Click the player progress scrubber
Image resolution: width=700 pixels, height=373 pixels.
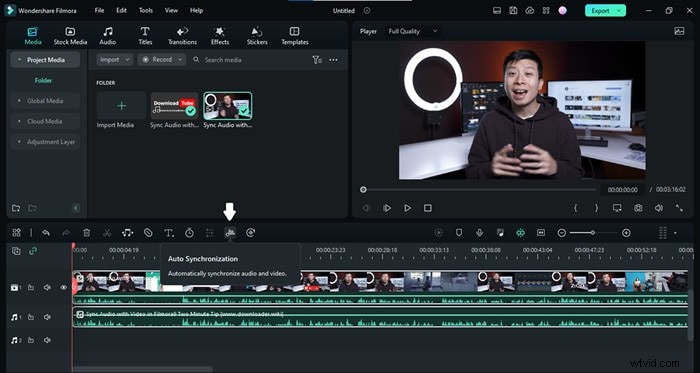pos(363,190)
